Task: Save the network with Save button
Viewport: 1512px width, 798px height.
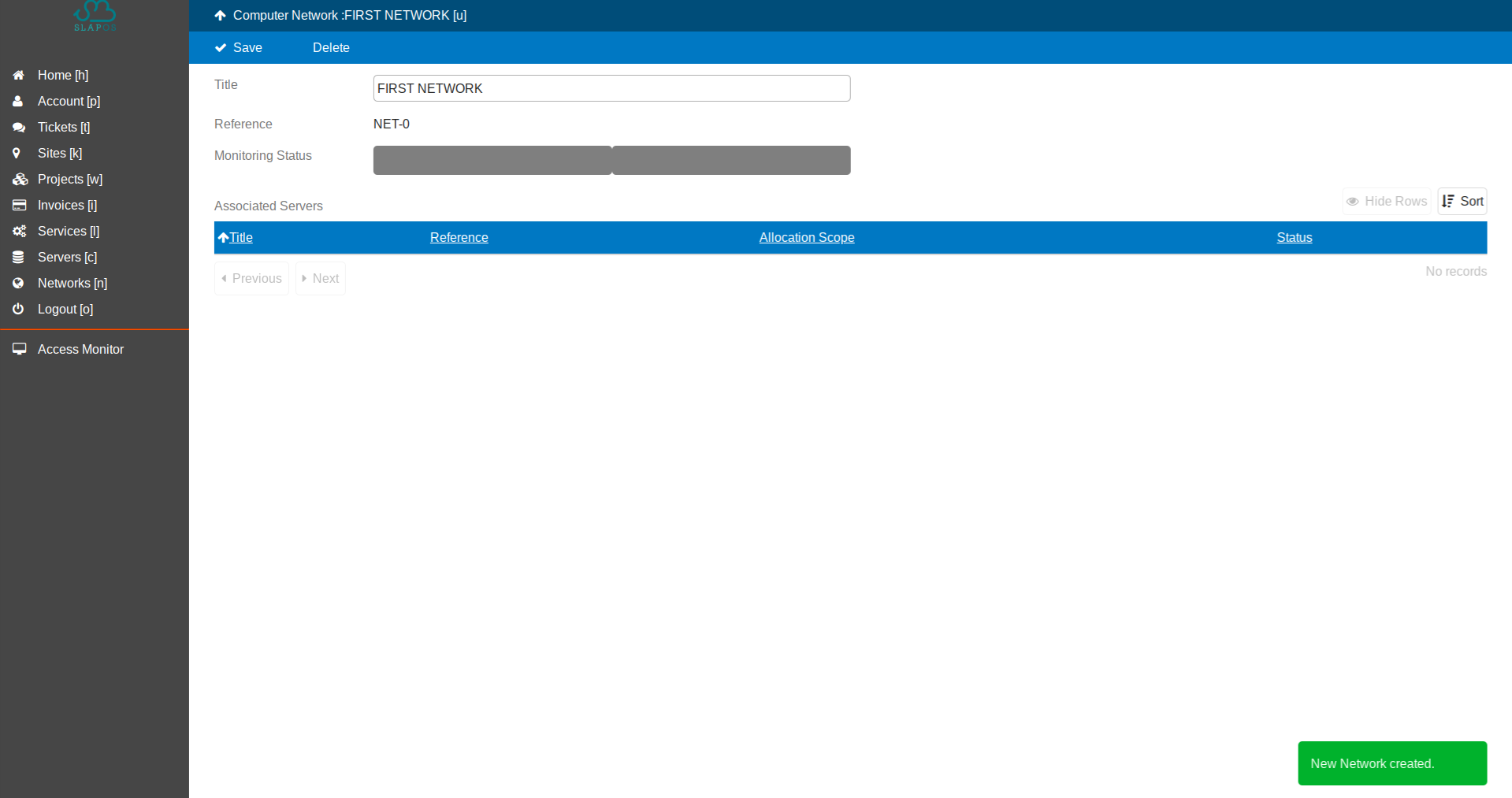Action: pos(239,48)
